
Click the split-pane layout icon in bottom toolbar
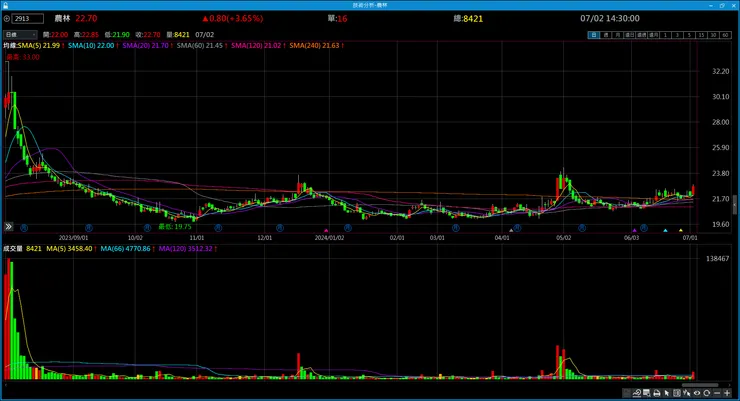(677, 393)
